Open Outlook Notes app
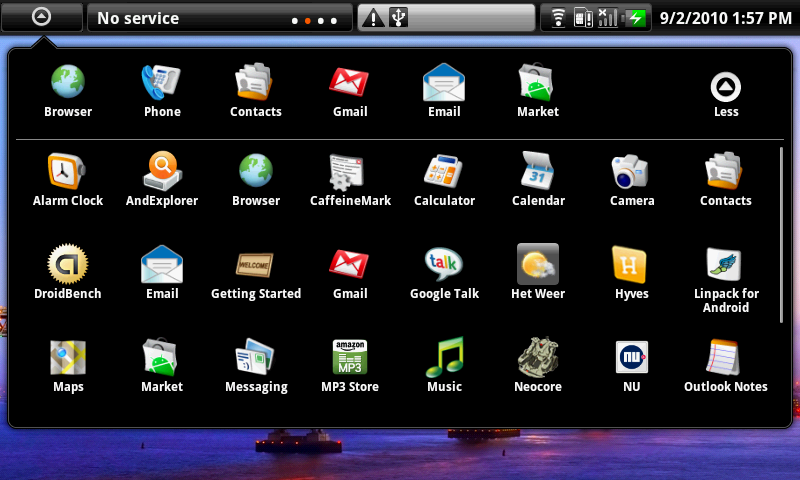The width and height of the screenshot is (800, 480). click(x=726, y=366)
